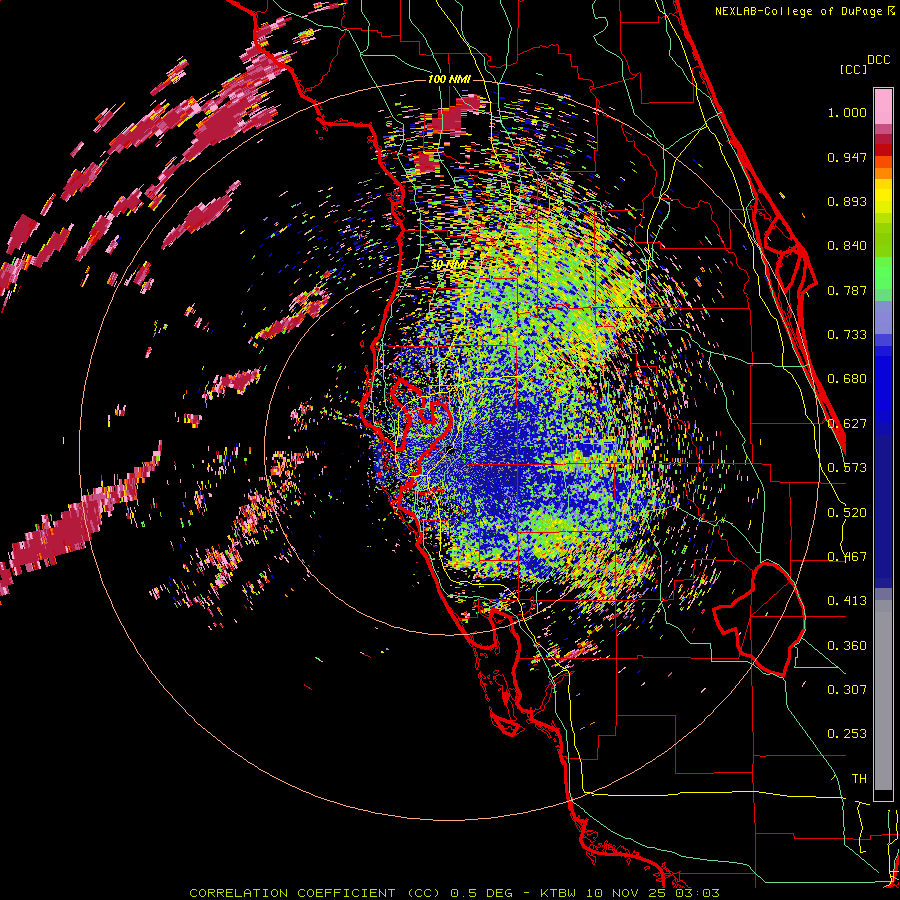Viewport: 900px width, 900px height.
Task: Click the 0.413 scale value
Action: (x=847, y=601)
